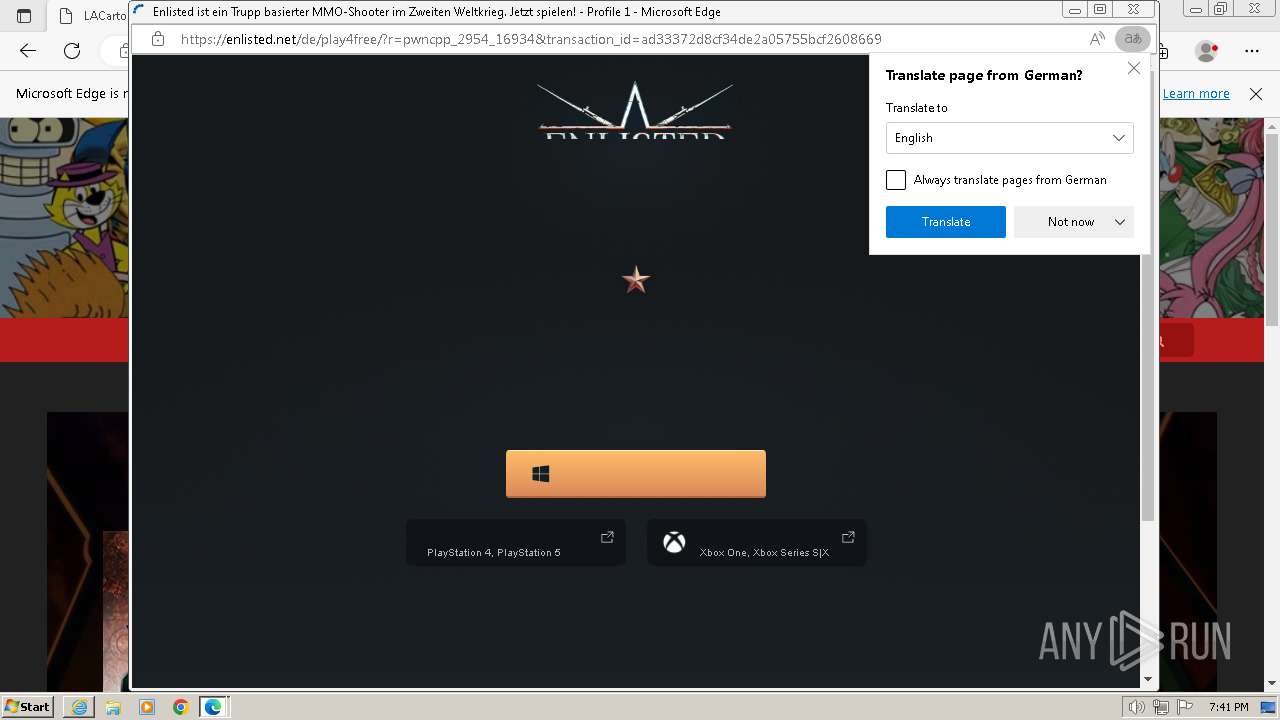
Task: Click the external link icon on the PlayStation card
Action: [607, 537]
